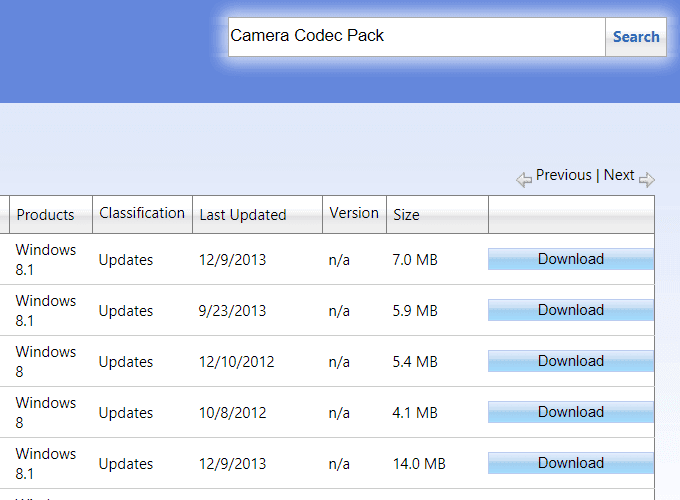Download the 4.1 MB update

571,412
